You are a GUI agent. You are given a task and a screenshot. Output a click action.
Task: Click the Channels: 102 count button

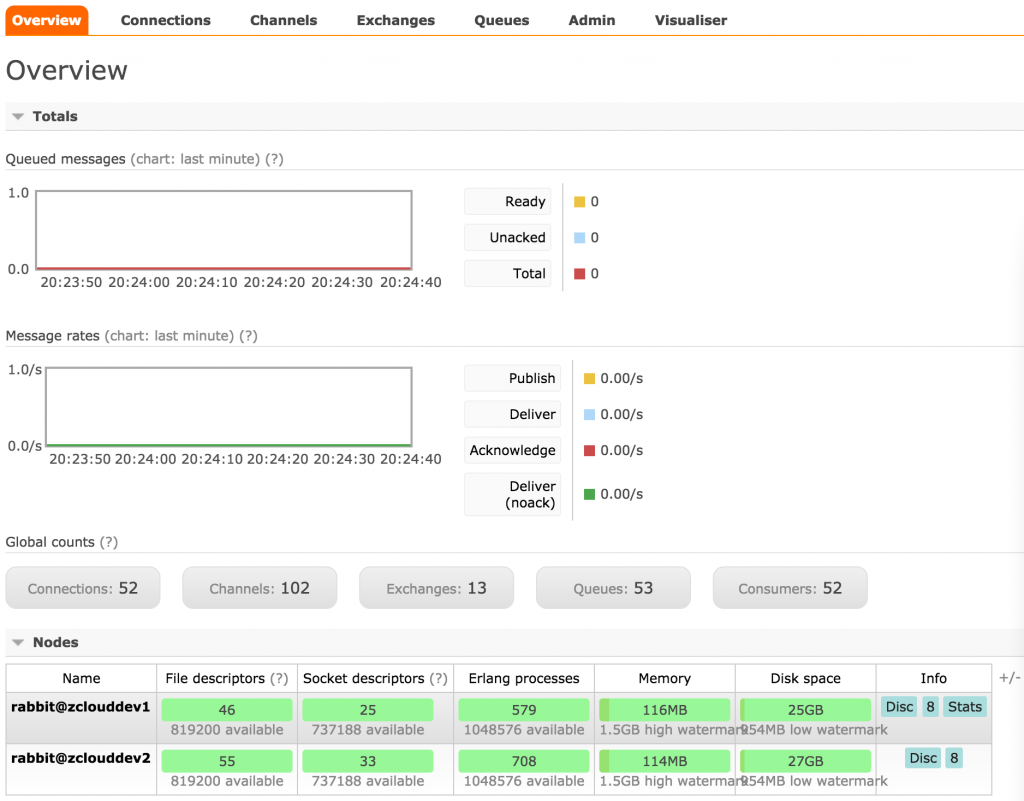259,588
